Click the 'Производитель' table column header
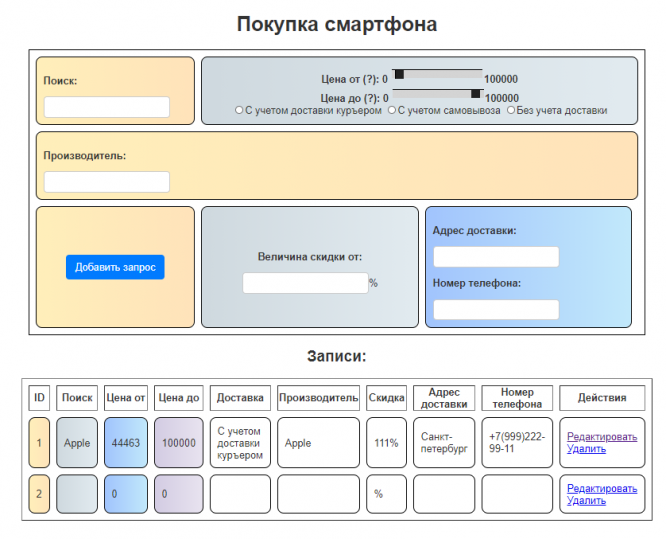This screenshot has height=539, width=666. pos(318,398)
